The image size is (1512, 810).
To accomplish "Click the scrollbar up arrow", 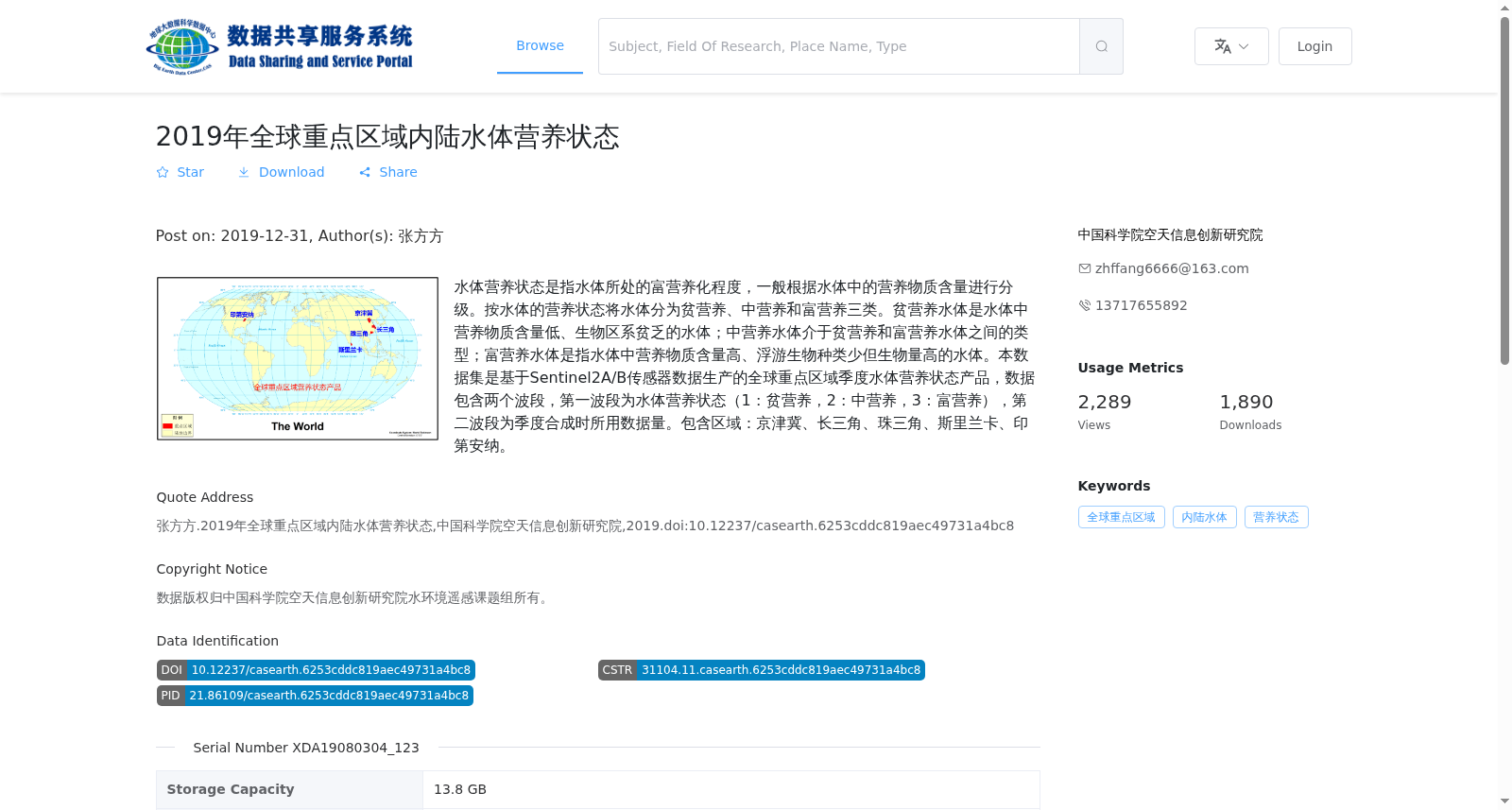I will click(x=1504, y=8).
